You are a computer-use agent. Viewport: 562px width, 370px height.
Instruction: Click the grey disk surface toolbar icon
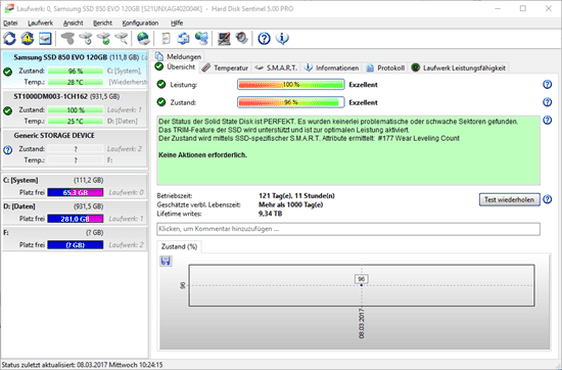point(67,38)
